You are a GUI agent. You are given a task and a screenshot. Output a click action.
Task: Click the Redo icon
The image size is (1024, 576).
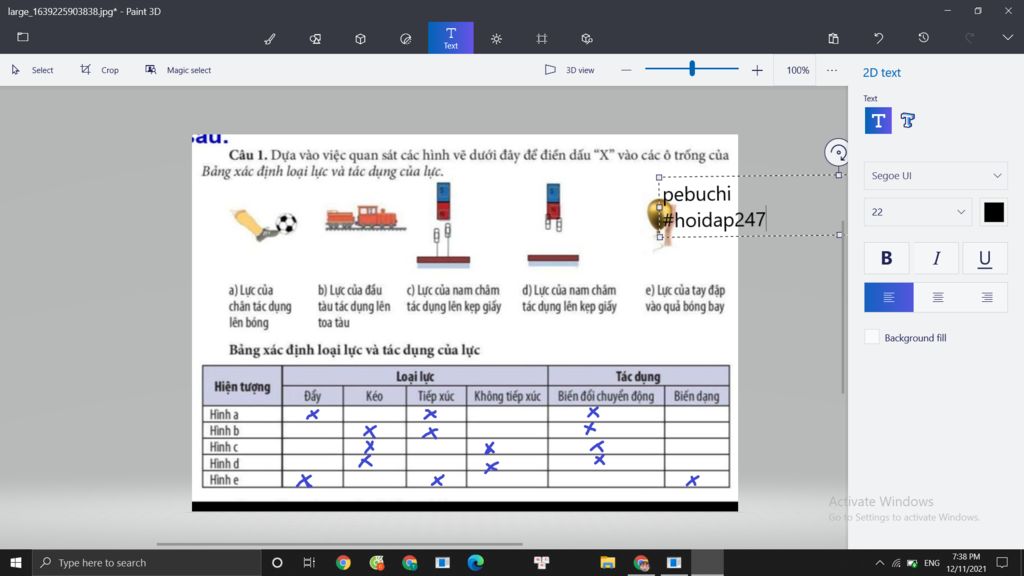pyautogui.click(x=969, y=38)
